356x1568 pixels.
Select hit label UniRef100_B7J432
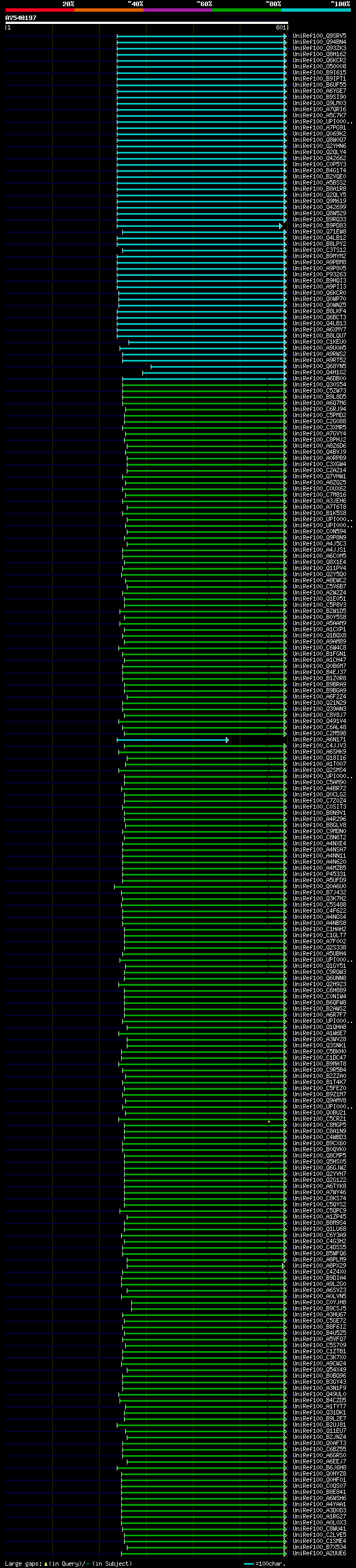coord(319,893)
